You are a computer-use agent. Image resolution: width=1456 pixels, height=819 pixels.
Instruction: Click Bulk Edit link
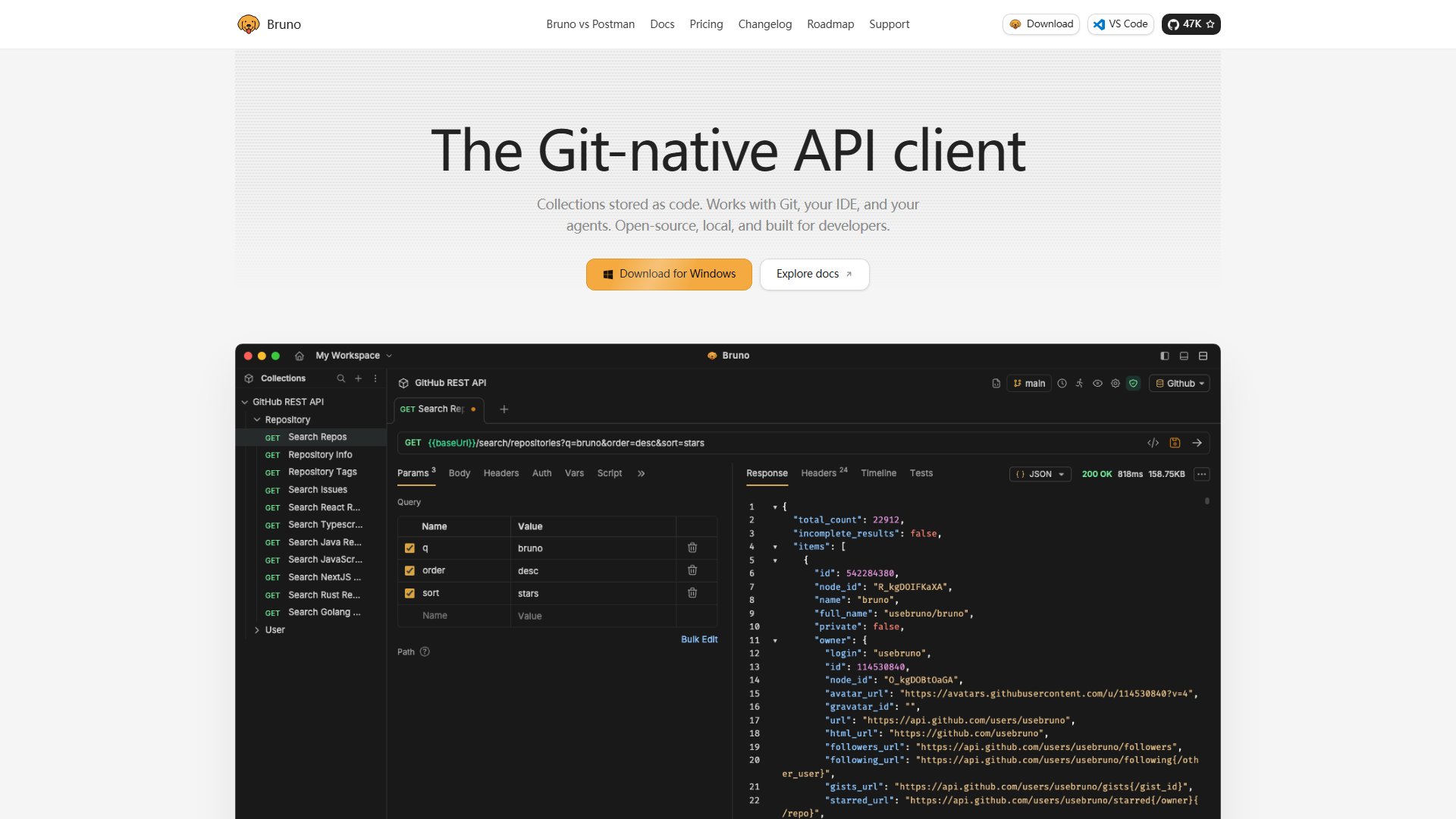[x=699, y=639]
